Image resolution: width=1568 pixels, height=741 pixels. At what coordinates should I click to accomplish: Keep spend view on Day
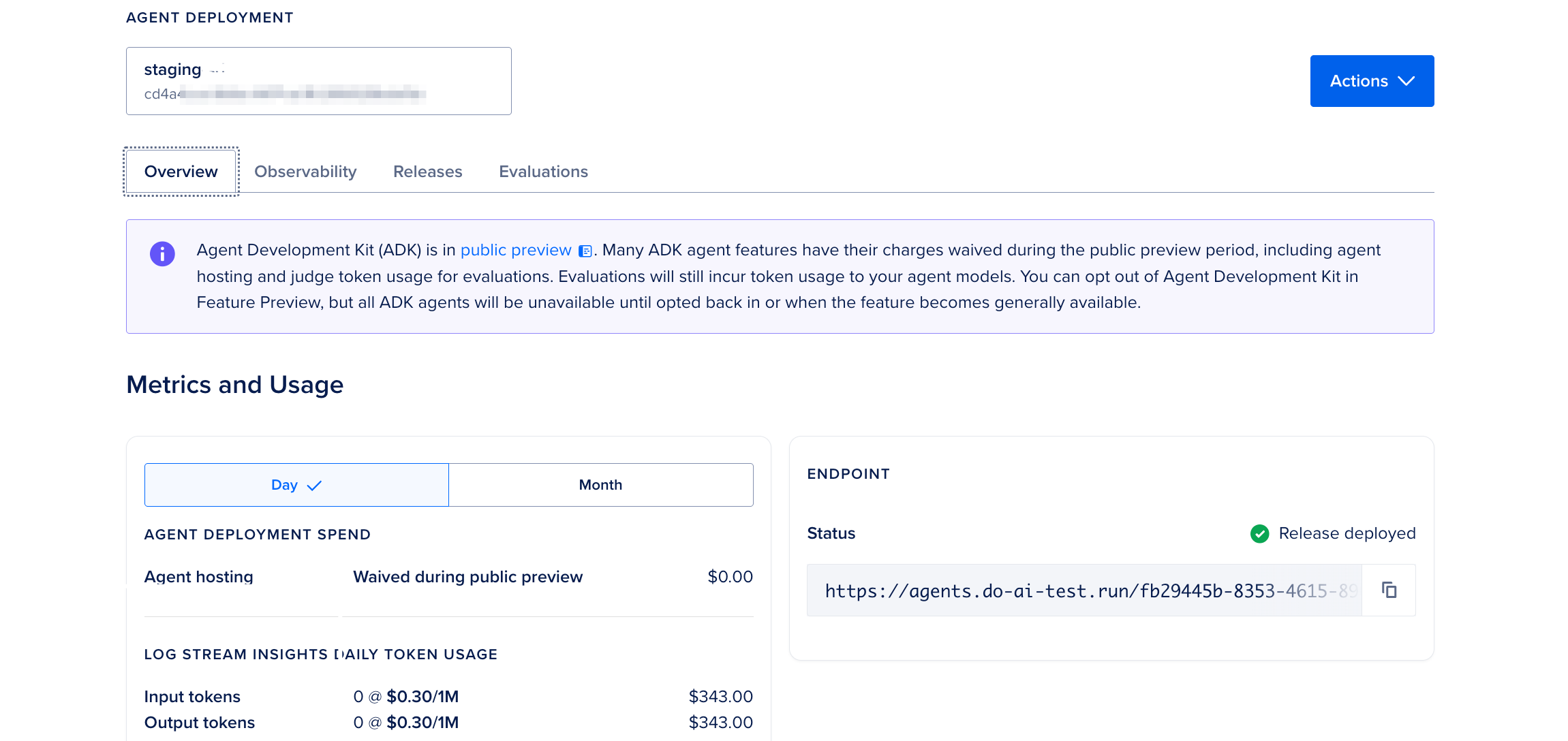296,485
